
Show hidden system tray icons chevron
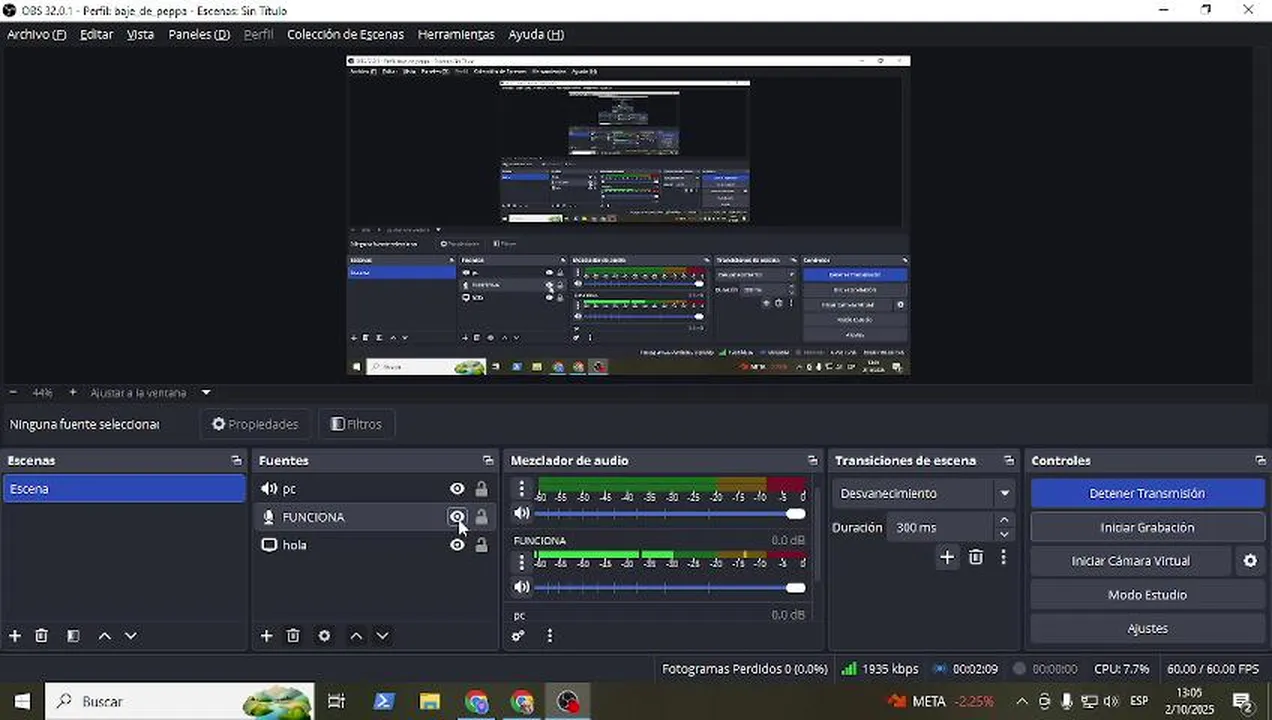(x=1021, y=701)
